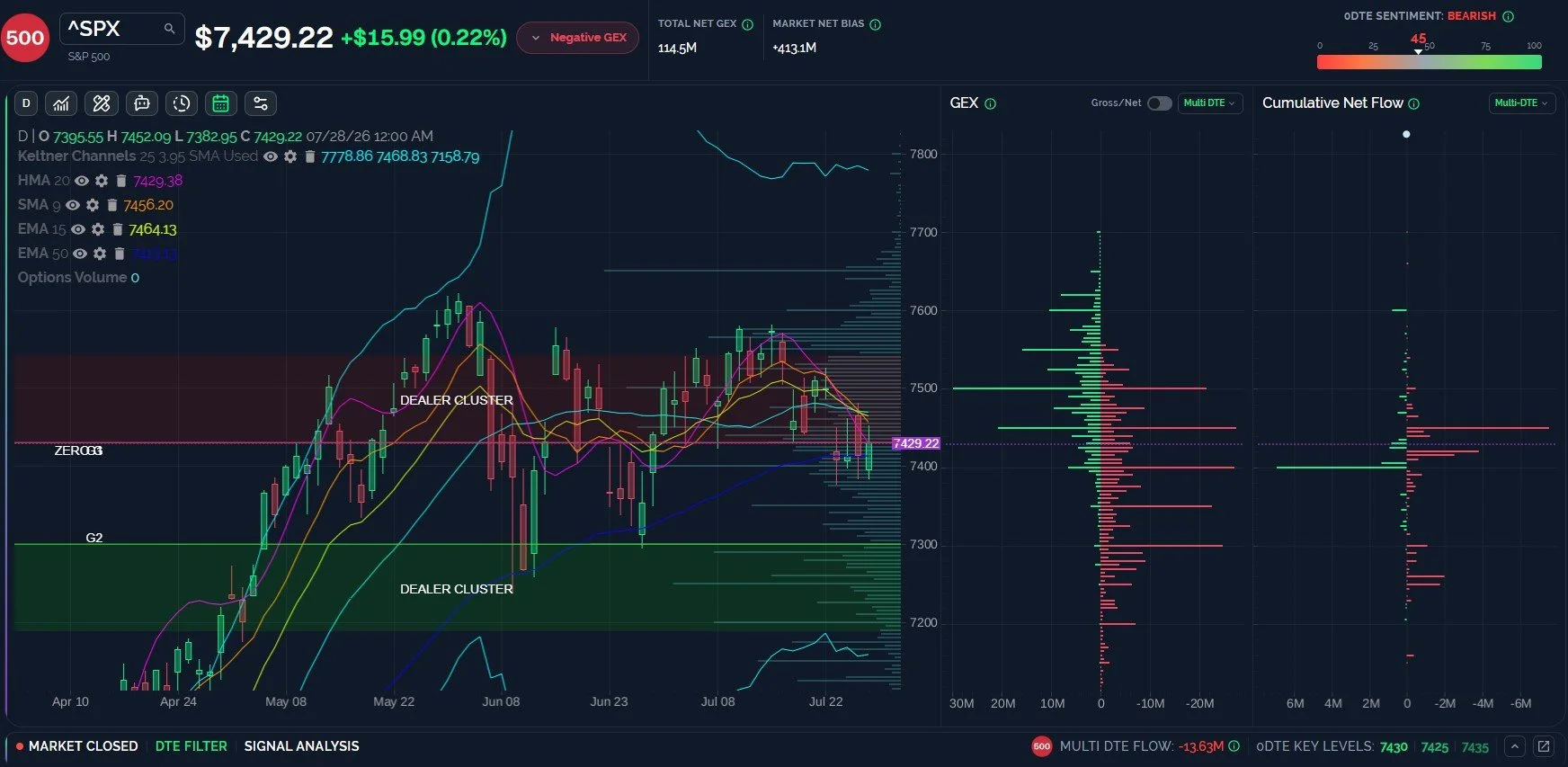Click the upper DEALER CLUSTER label
The width and height of the screenshot is (1568, 767).
(x=457, y=400)
